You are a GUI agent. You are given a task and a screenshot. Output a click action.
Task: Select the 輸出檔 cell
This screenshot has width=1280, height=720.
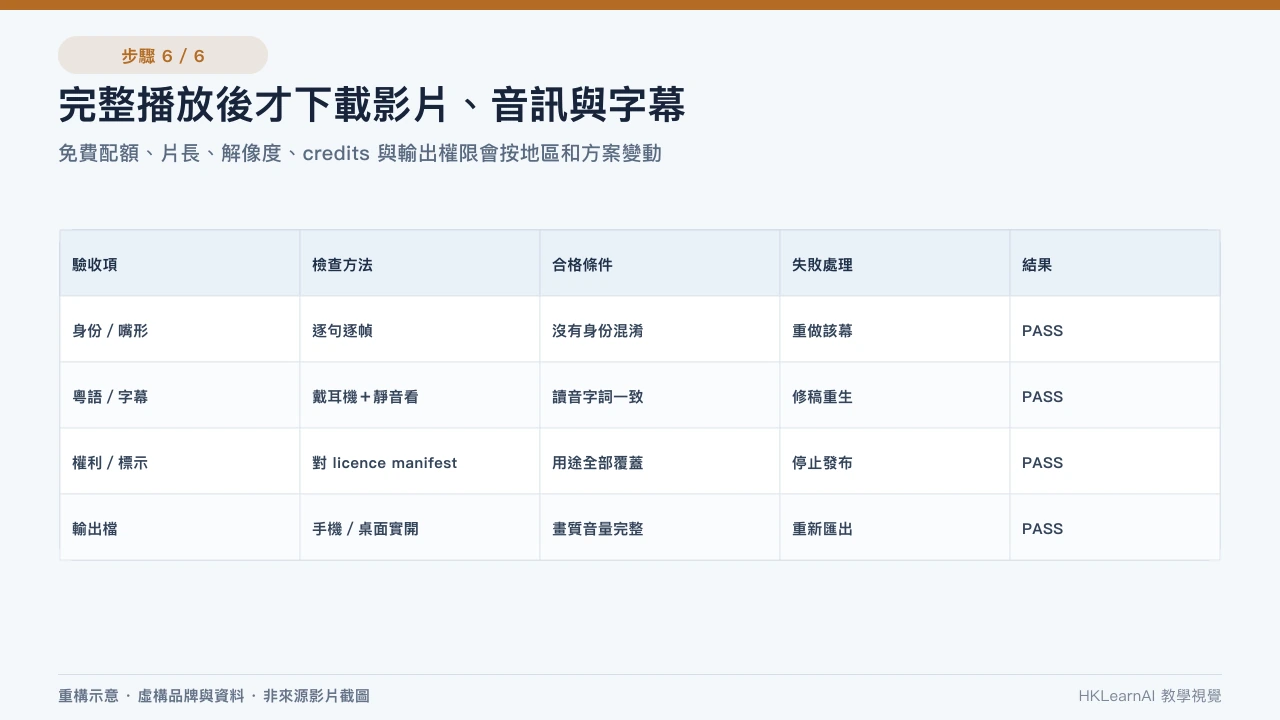tap(180, 528)
